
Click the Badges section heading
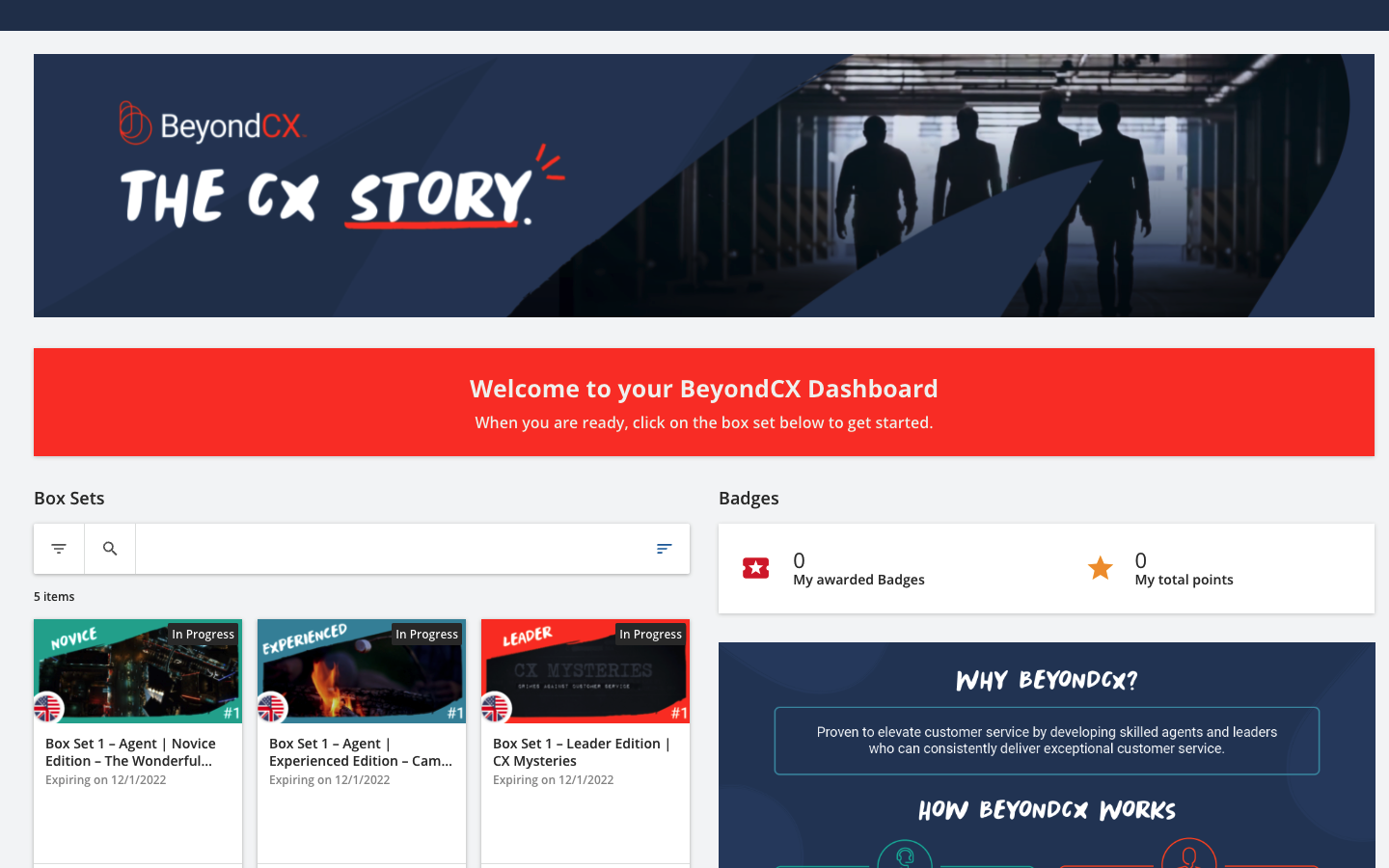749,499
